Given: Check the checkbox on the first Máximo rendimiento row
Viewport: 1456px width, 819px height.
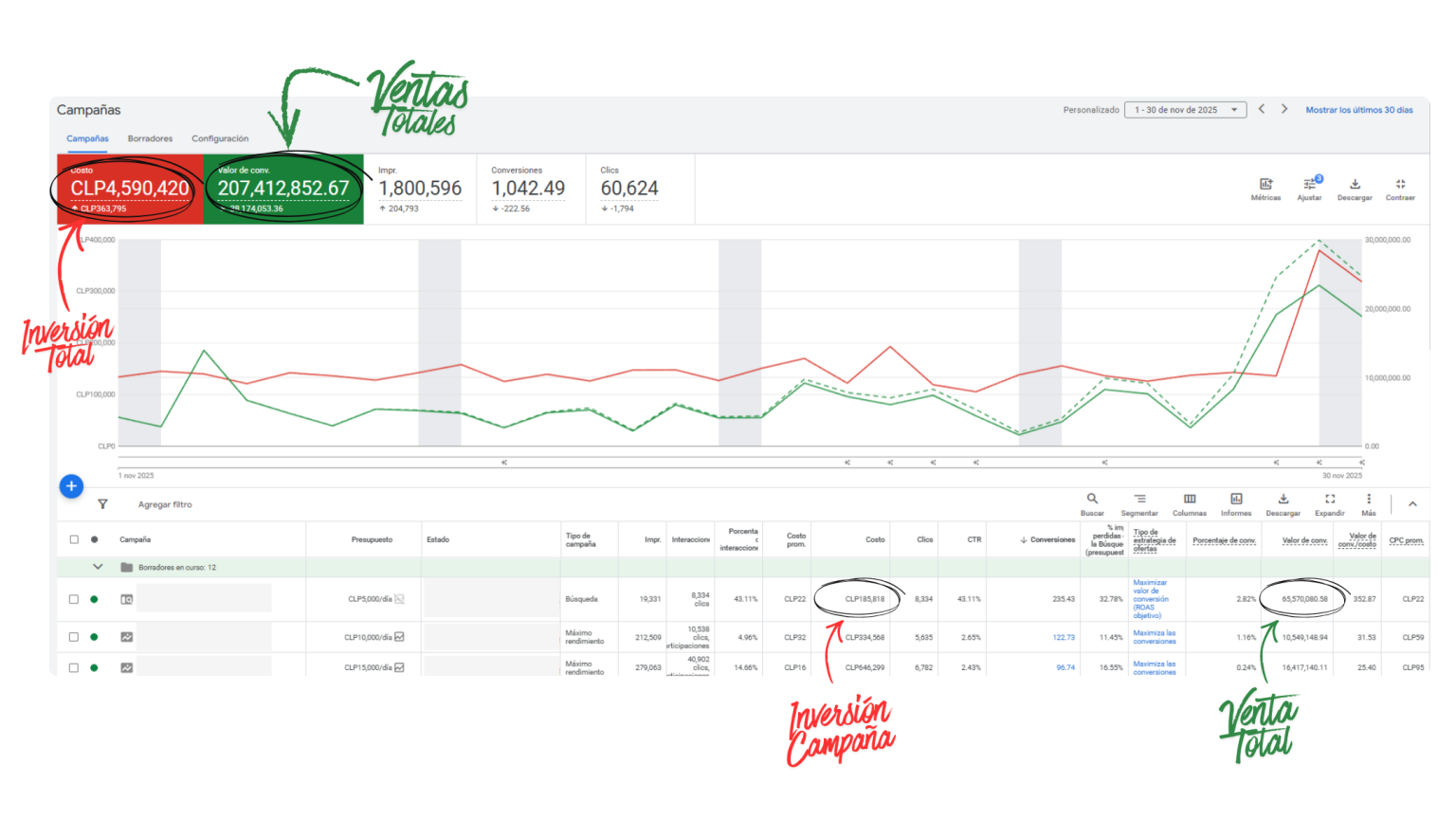Looking at the screenshot, I should (74, 637).
